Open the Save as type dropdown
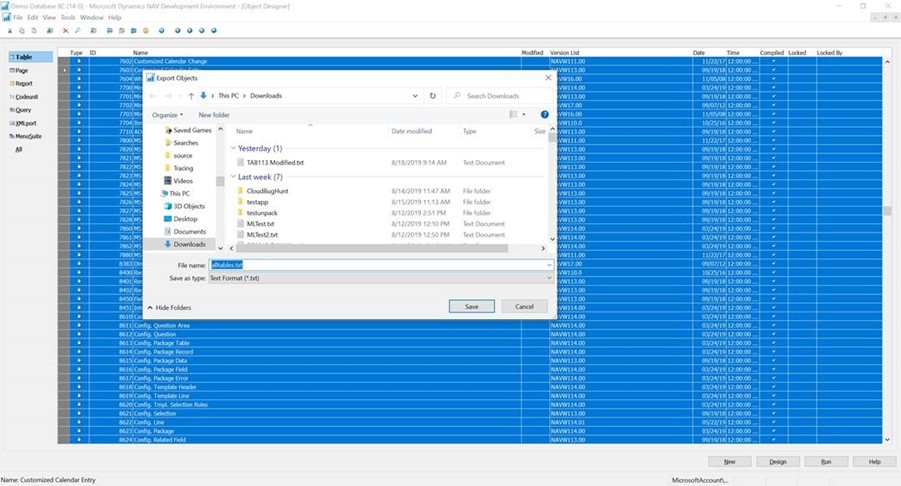Image resolution: width=901 pixels, height=486 pixels. pyautogui.click(x=549, y=278)
